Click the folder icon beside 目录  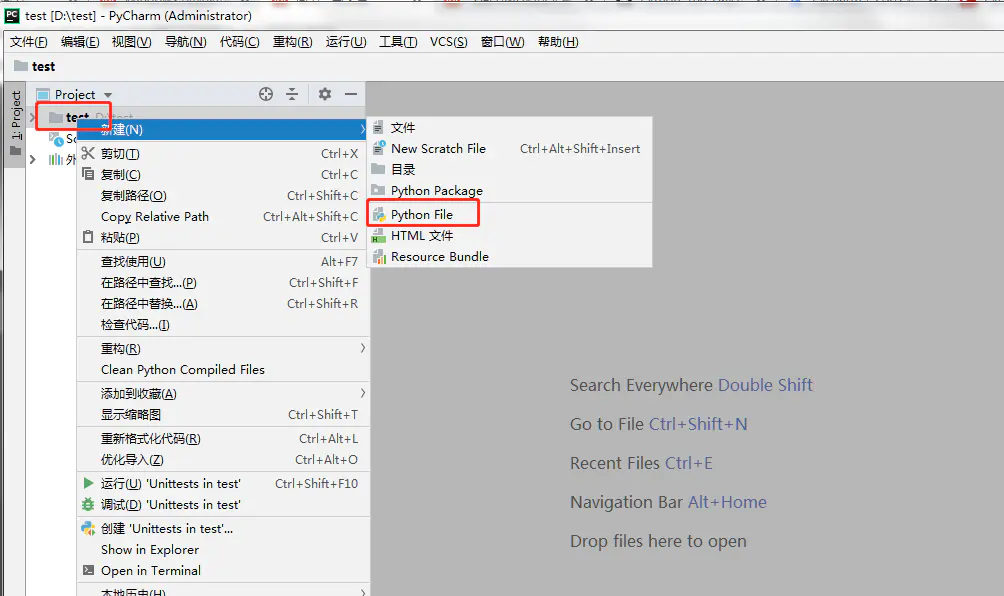[378, 169]
